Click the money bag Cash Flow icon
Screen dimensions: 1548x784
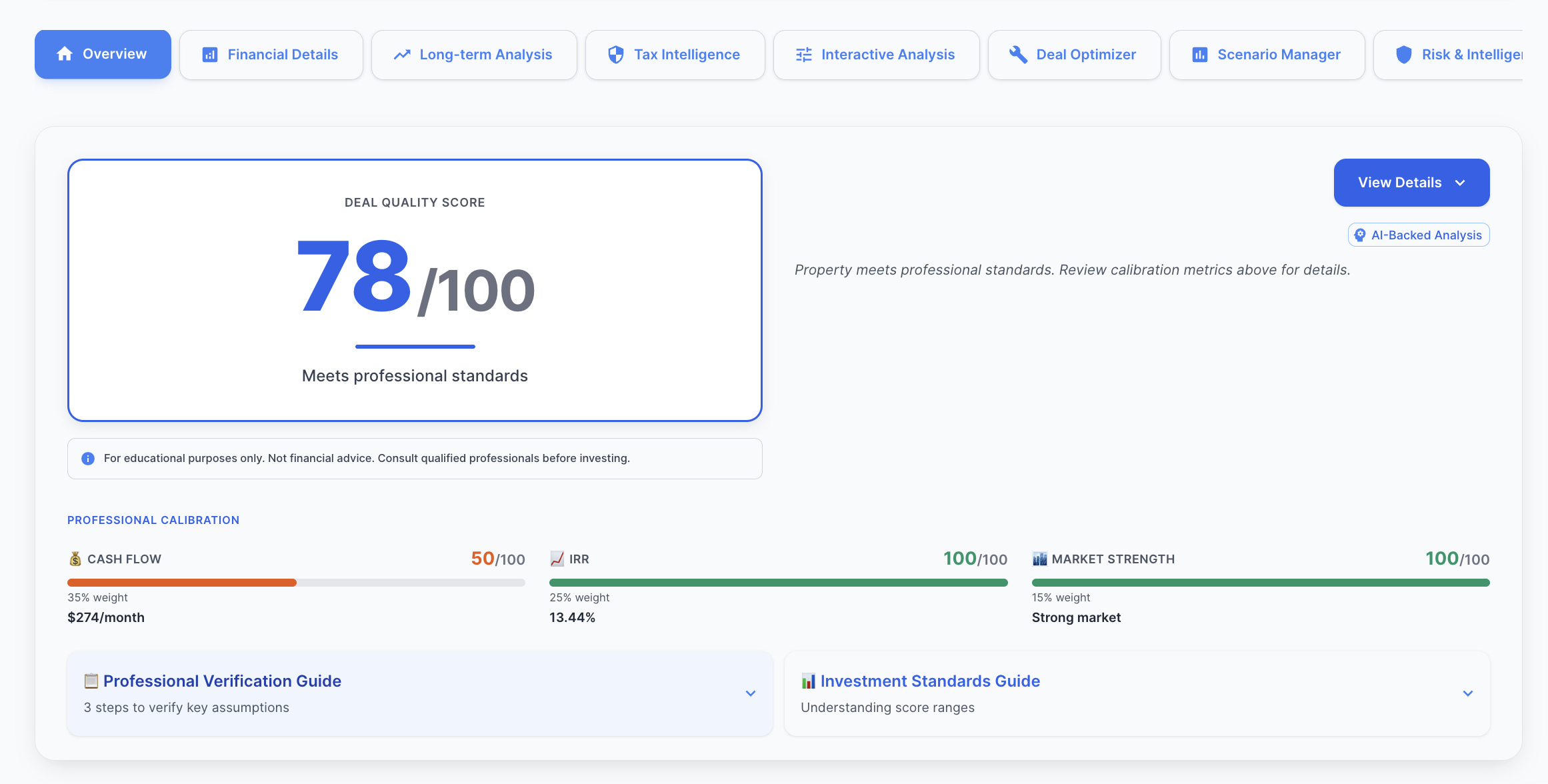click(x=75, y=559)
